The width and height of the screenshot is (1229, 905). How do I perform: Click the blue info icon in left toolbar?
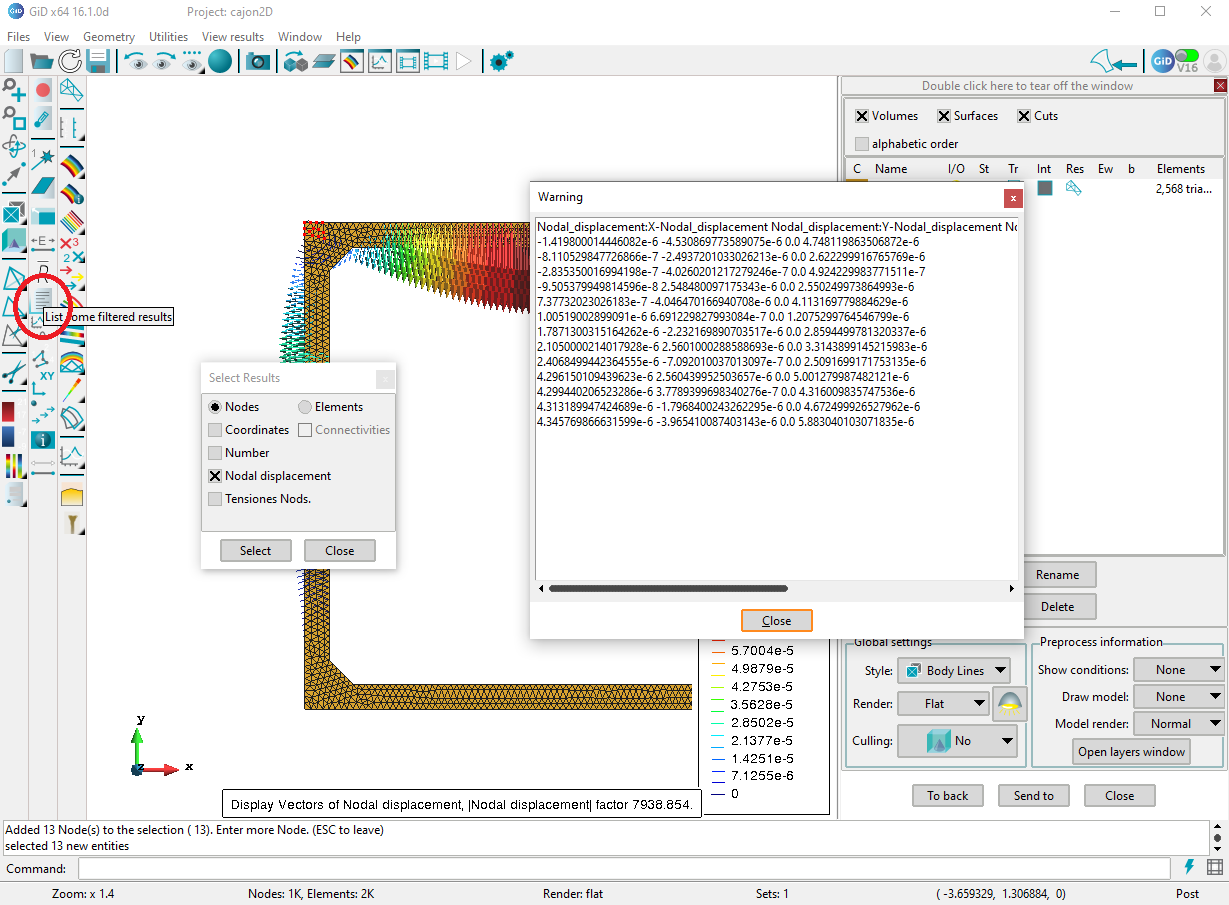[43, 439]
